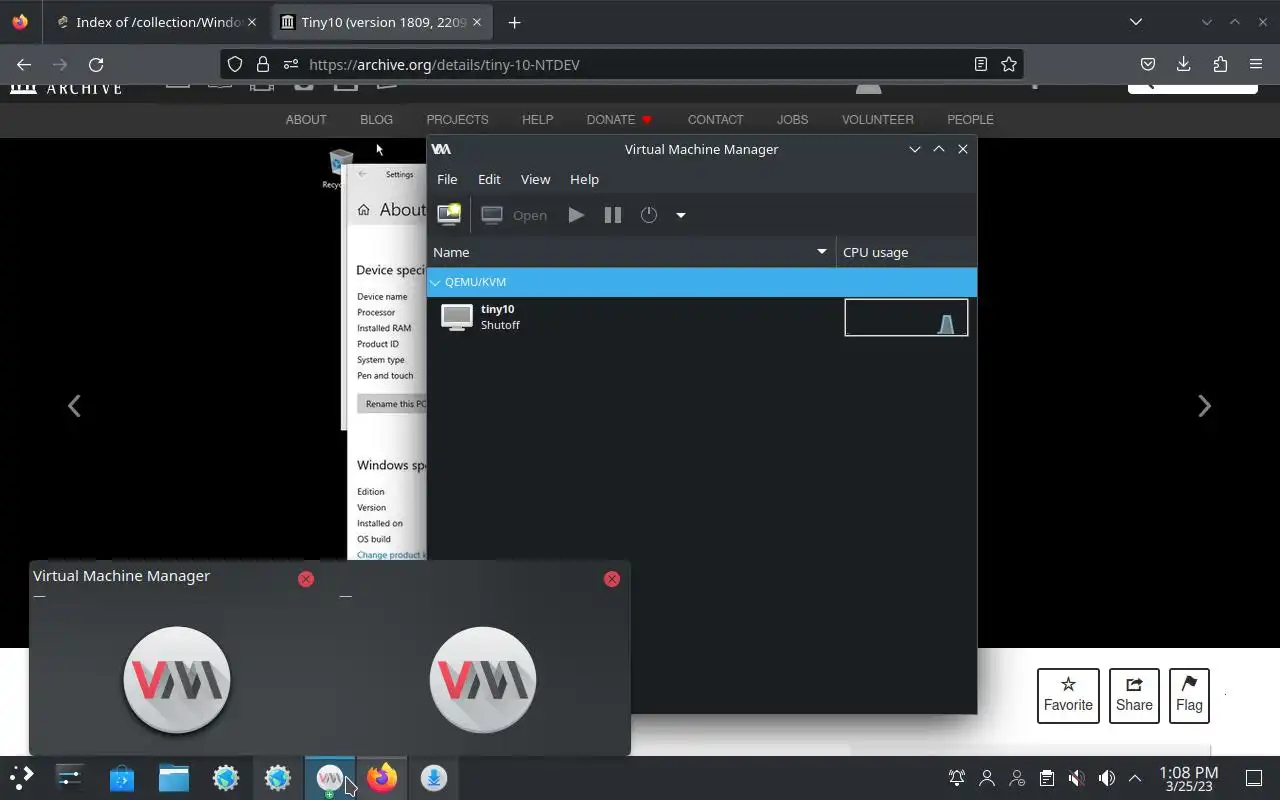Close the first Virtual Machine Manager preview
This screenshot has height=800, width=1280.
[x=306, y=579]
